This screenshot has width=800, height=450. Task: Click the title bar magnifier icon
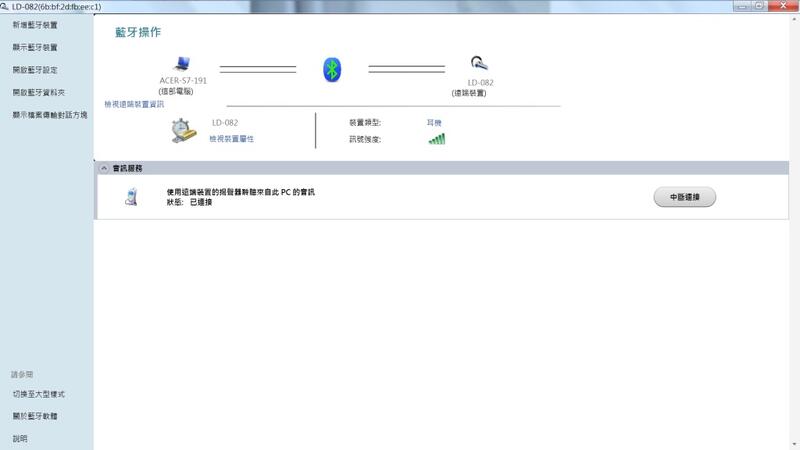pos(6,6)
